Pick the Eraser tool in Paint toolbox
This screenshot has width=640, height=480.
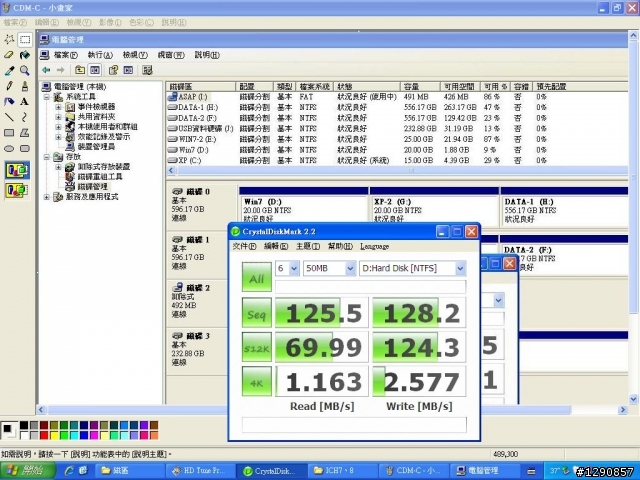pyautogui.click(x=9, y=55)
